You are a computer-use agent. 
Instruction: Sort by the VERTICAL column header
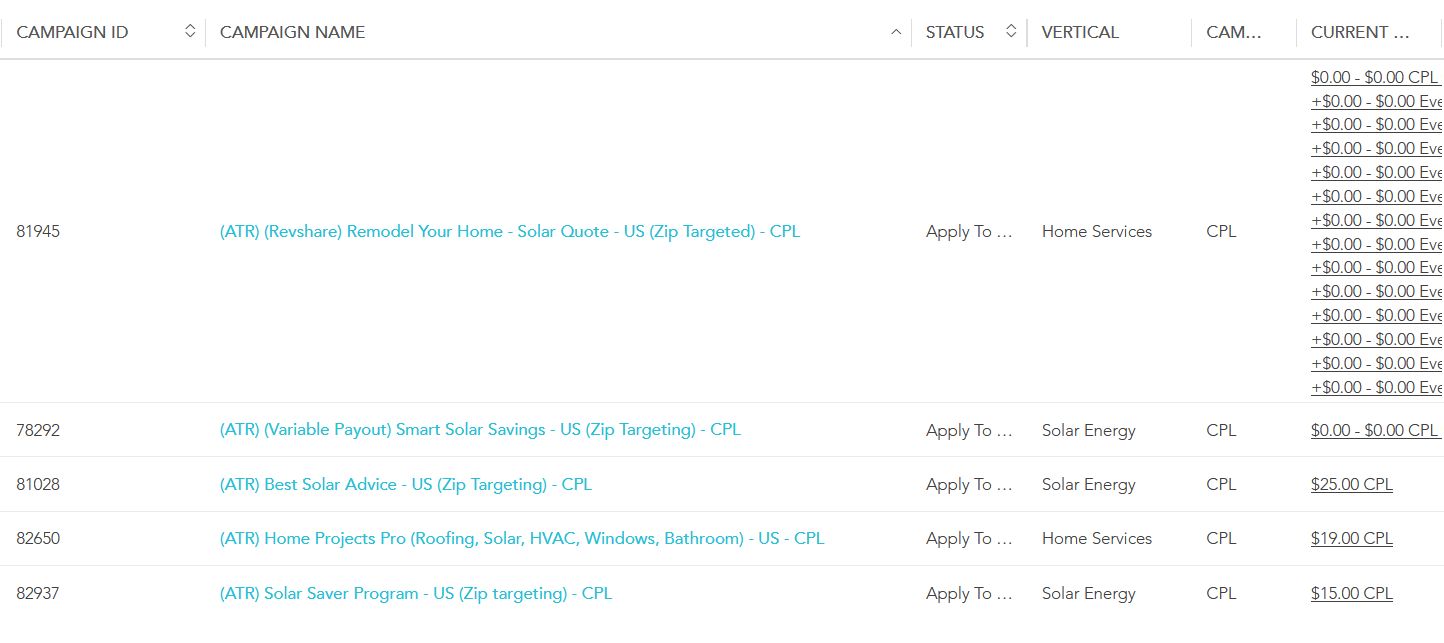tap(1080, 32)
